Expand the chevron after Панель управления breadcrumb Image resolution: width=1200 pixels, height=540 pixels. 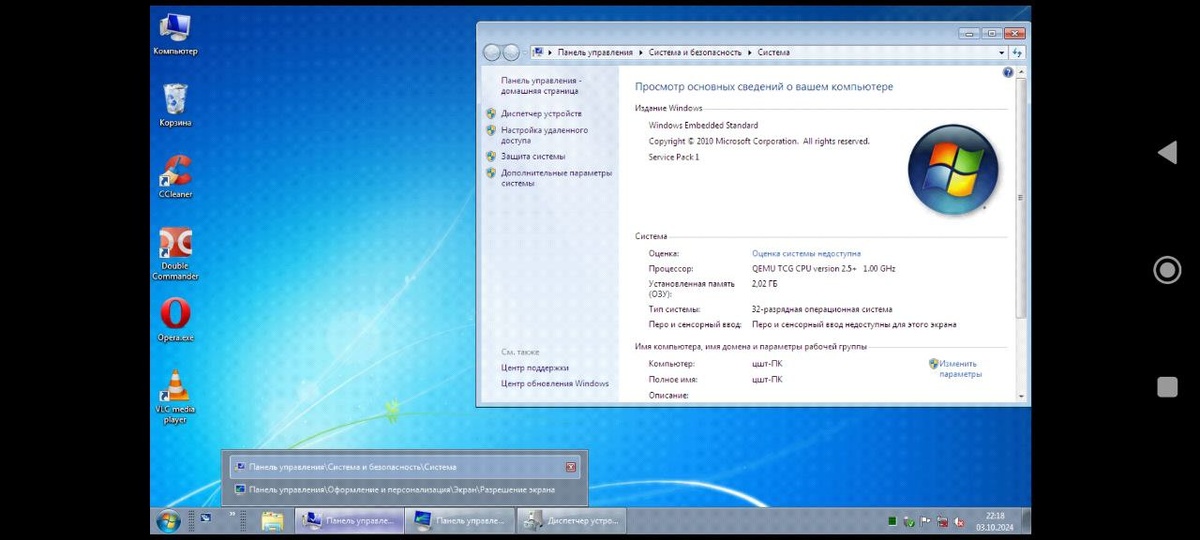(x=641, y=52)
